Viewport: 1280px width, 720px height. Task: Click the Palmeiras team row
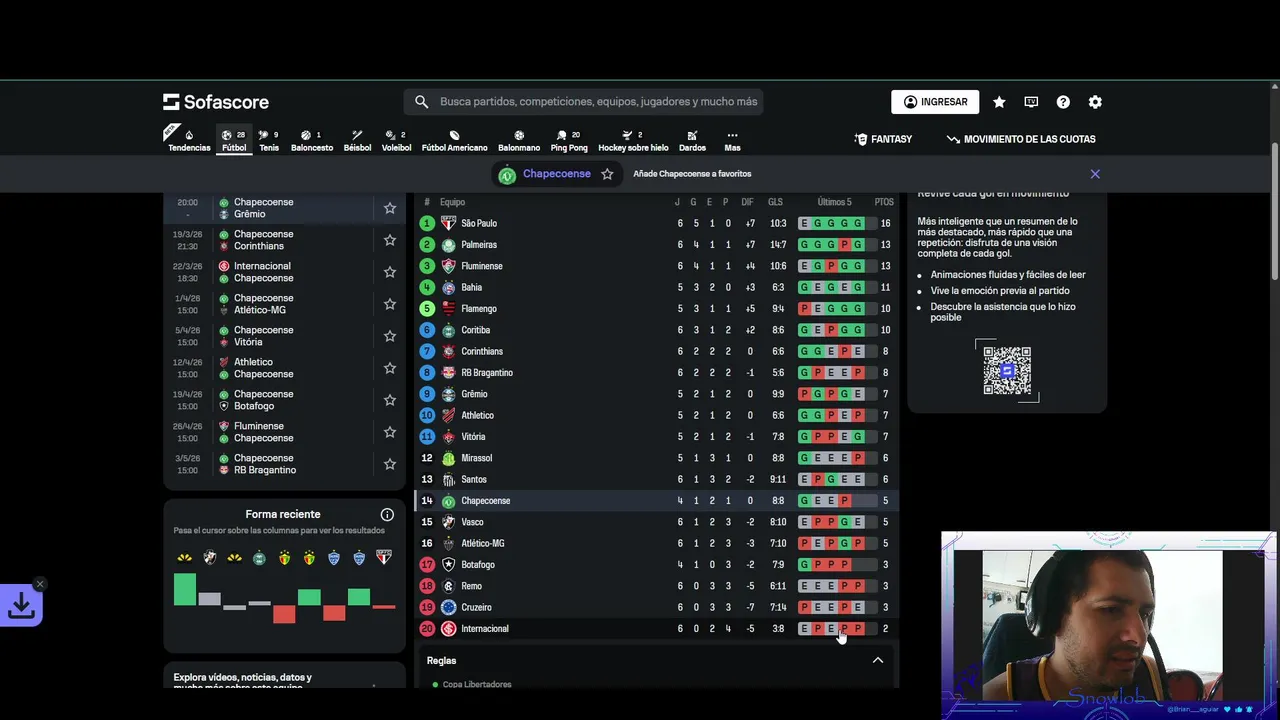[656, 245]
